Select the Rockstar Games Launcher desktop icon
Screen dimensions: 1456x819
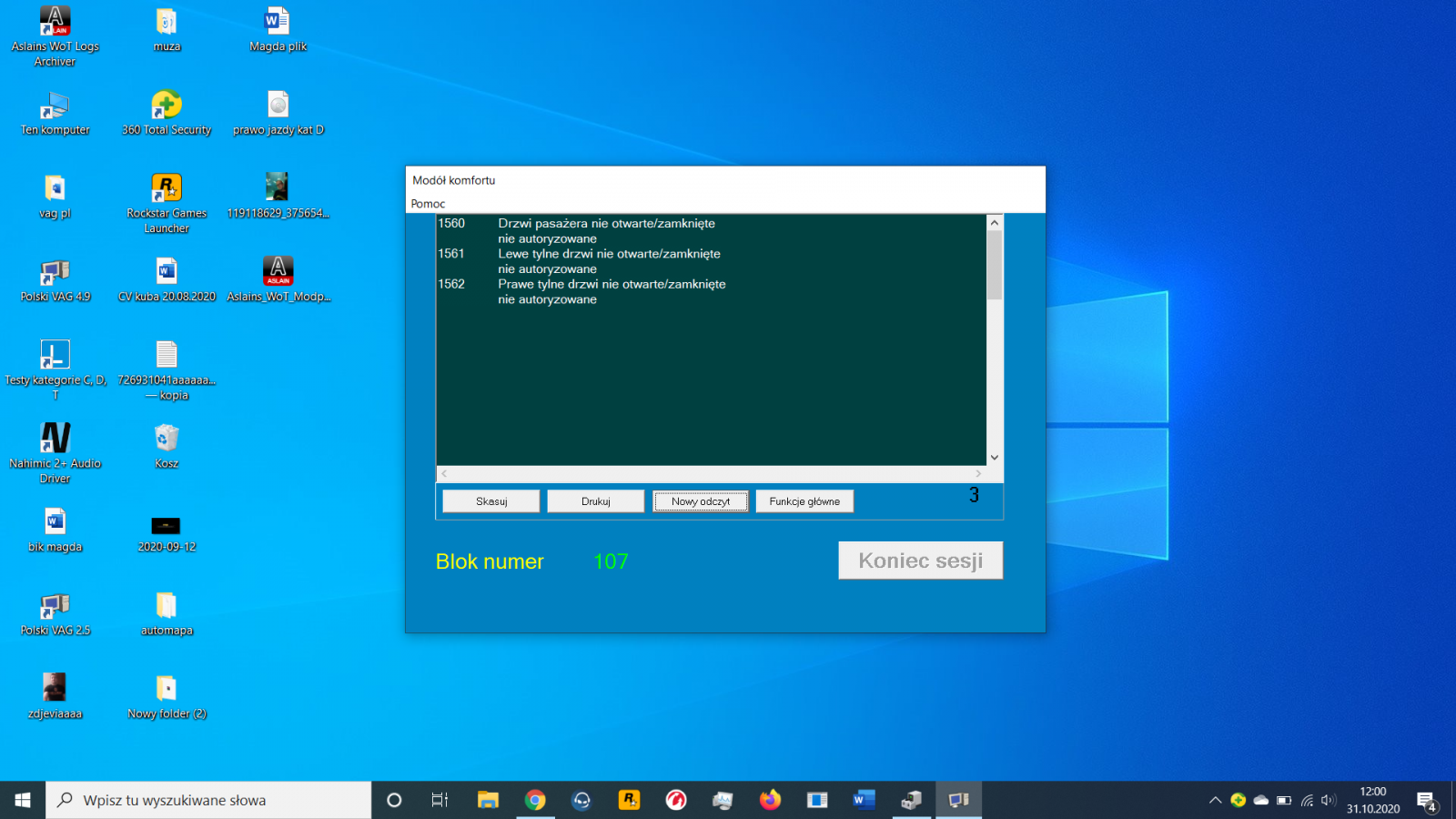coord(167,204)
